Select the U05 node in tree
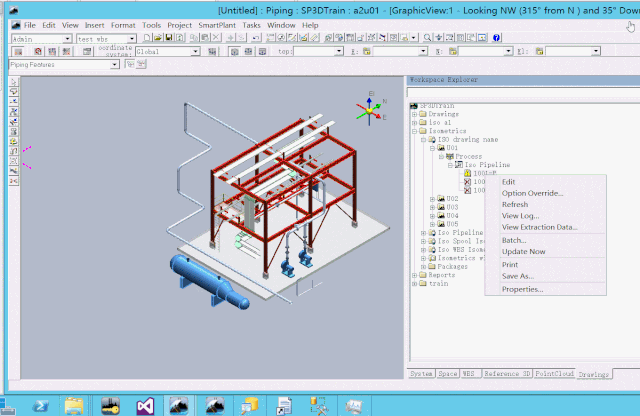Image resolution: width=640 pixels, height=416 pixels. (x=452, y=224)
